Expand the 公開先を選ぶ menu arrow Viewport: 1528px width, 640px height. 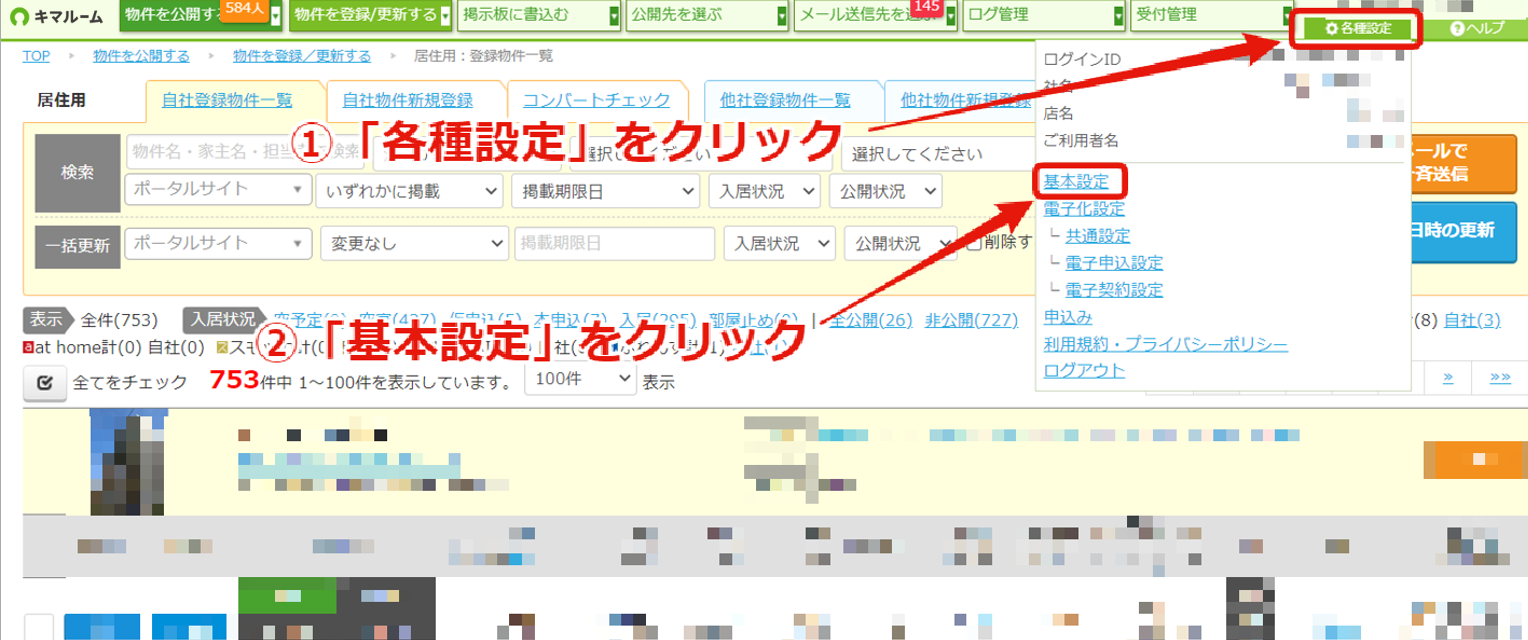point(781,16)
